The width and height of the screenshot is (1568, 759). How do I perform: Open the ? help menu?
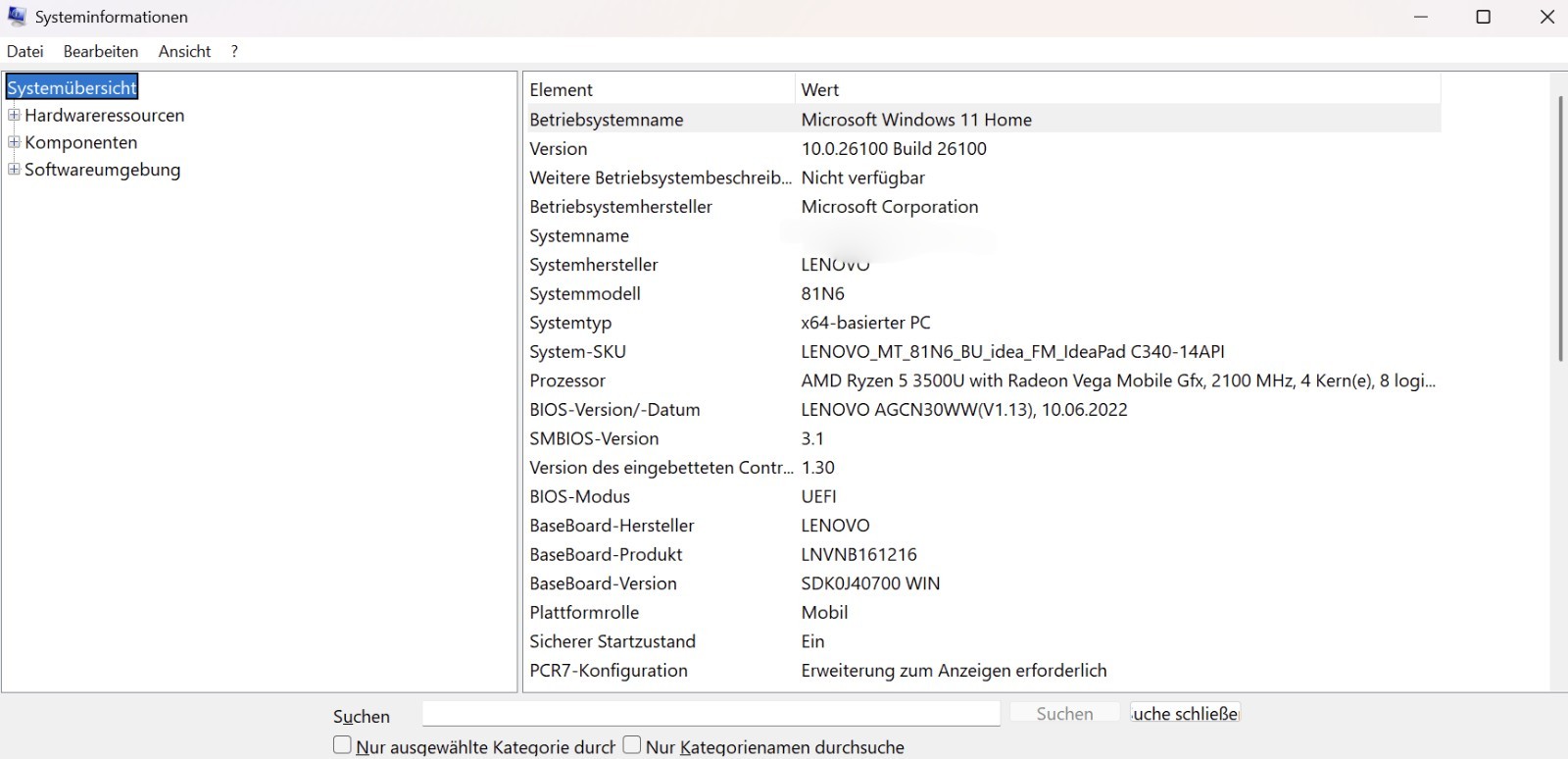tap(234, 51)
